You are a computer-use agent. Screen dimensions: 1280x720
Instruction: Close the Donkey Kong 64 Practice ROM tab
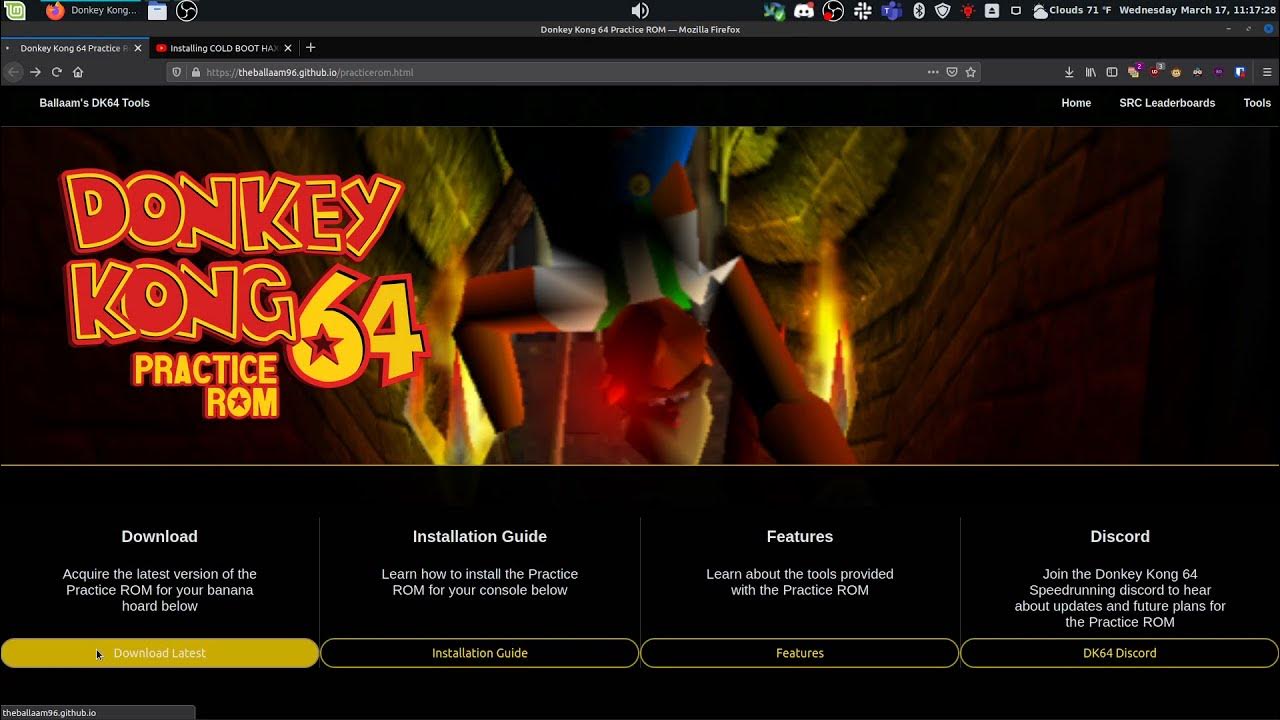coord(138,48)
